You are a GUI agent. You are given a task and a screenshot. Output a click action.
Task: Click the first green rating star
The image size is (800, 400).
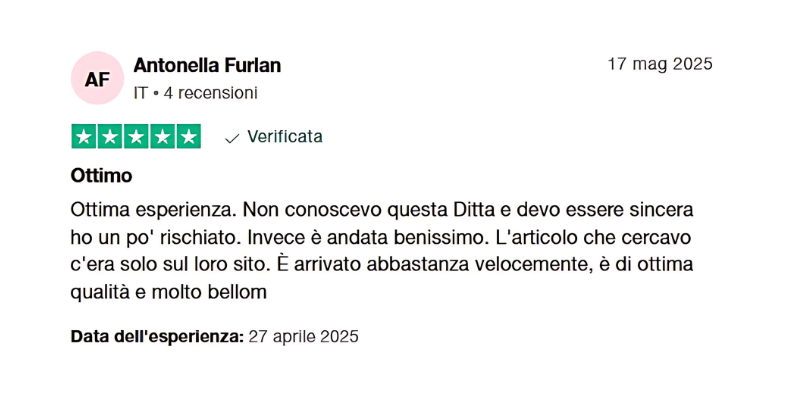tap(84, 136)
